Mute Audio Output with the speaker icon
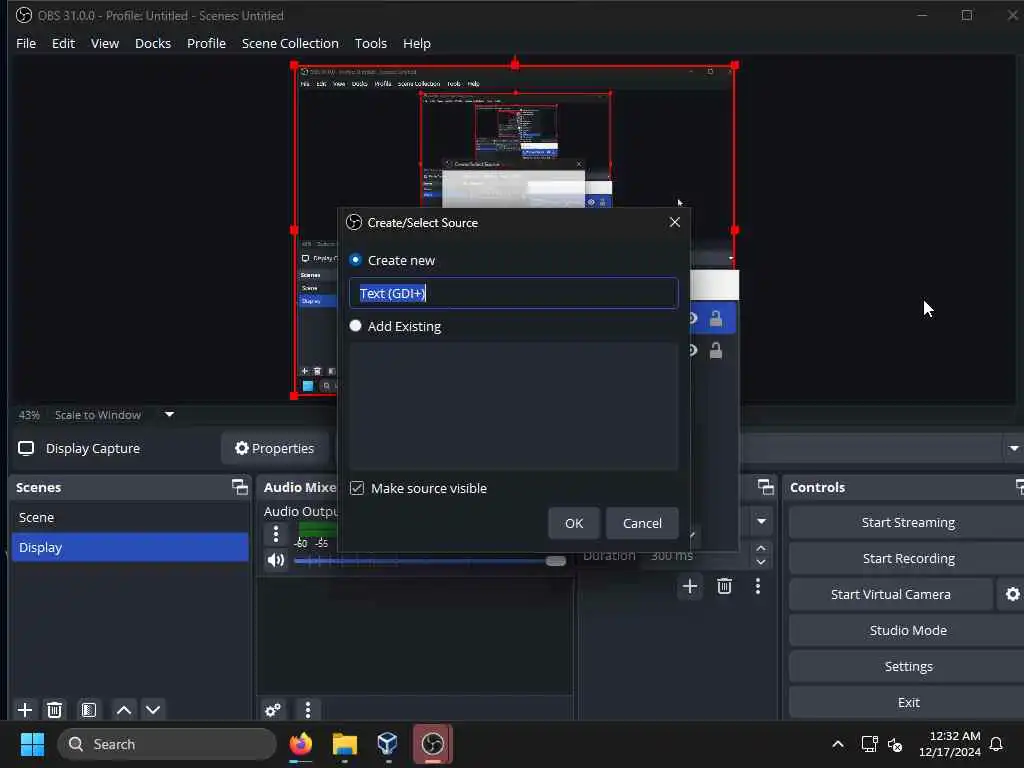Image resolution: width=1024 pixels, height=768 pixels. [x=276, y=560]
